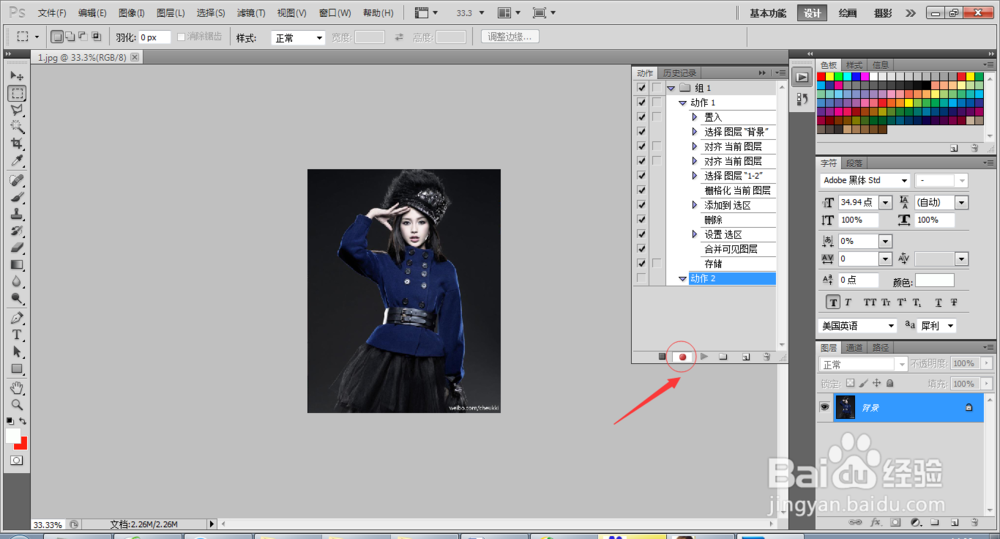Open the Adobe 黑体 Std font dropdown
1000x539 pixels.
pyautogui.click(x=865, y=181)
